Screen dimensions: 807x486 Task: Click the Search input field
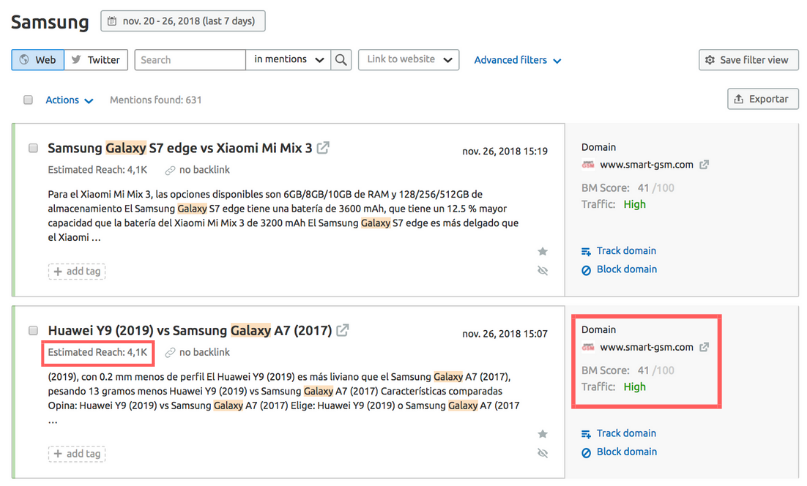pyautogui.click(x=190, y=60)
